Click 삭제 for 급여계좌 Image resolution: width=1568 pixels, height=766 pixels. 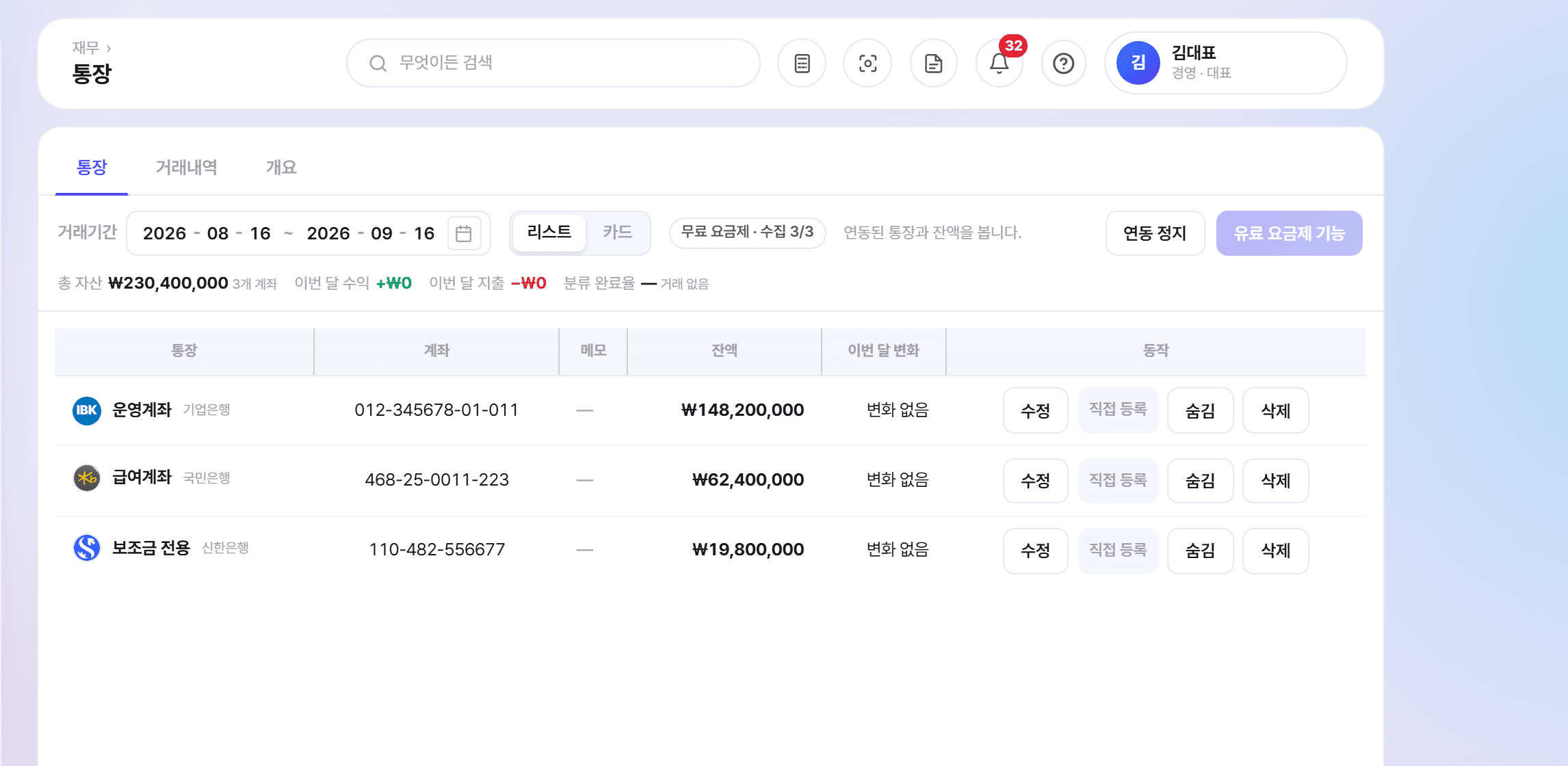[x=1276, y=480]
